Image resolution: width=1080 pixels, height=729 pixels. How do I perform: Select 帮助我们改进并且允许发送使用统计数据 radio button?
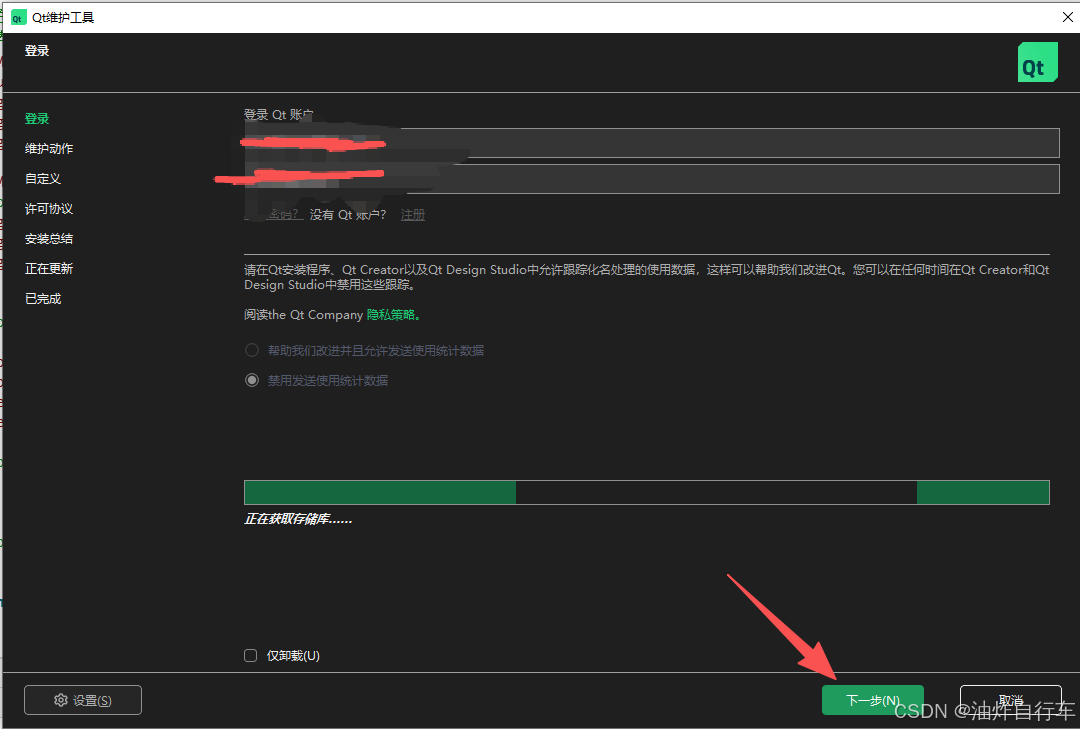(x=252, y=350)
